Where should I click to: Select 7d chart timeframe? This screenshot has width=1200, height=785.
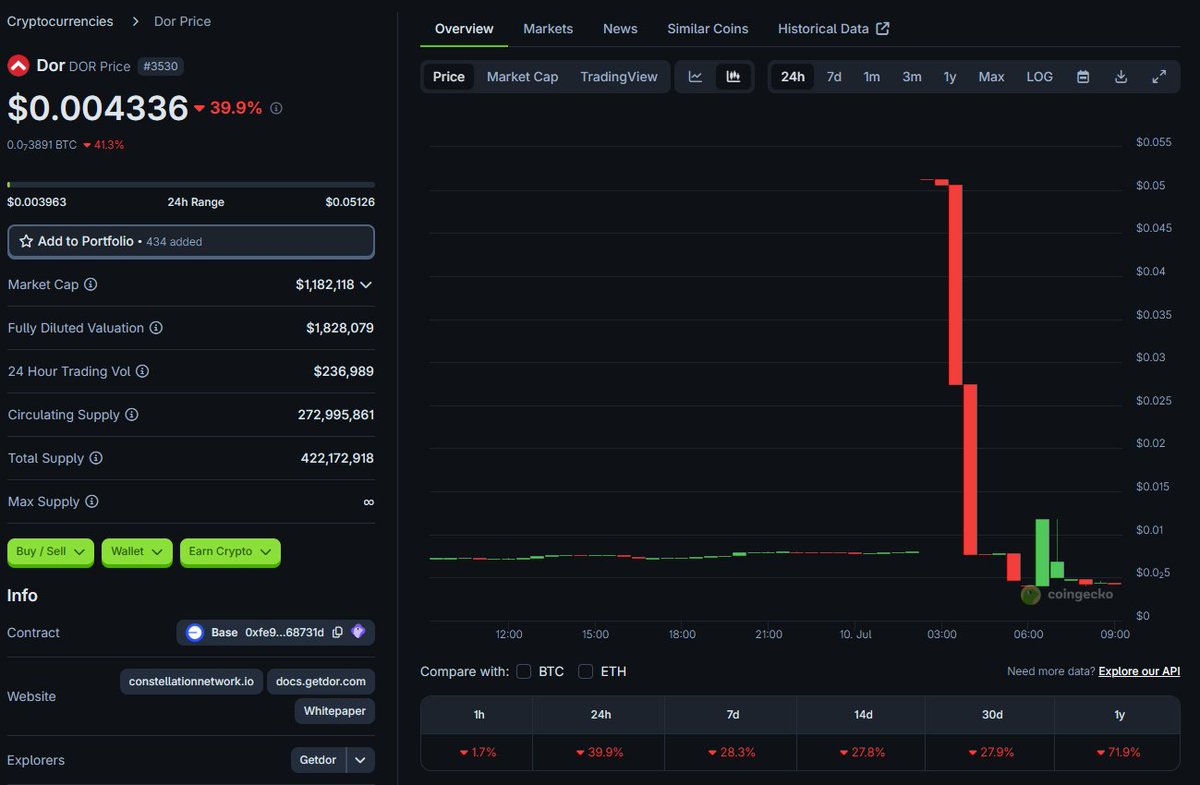click(x=834, y=77)
